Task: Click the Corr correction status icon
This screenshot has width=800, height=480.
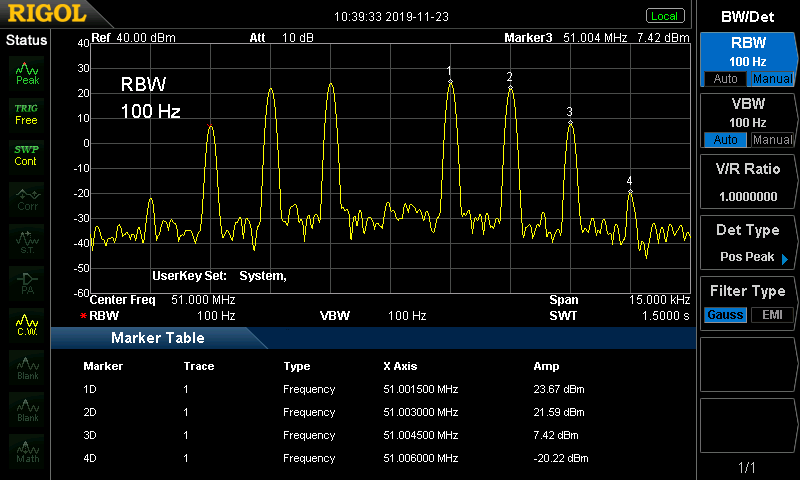Action: [x=26, y=198]
